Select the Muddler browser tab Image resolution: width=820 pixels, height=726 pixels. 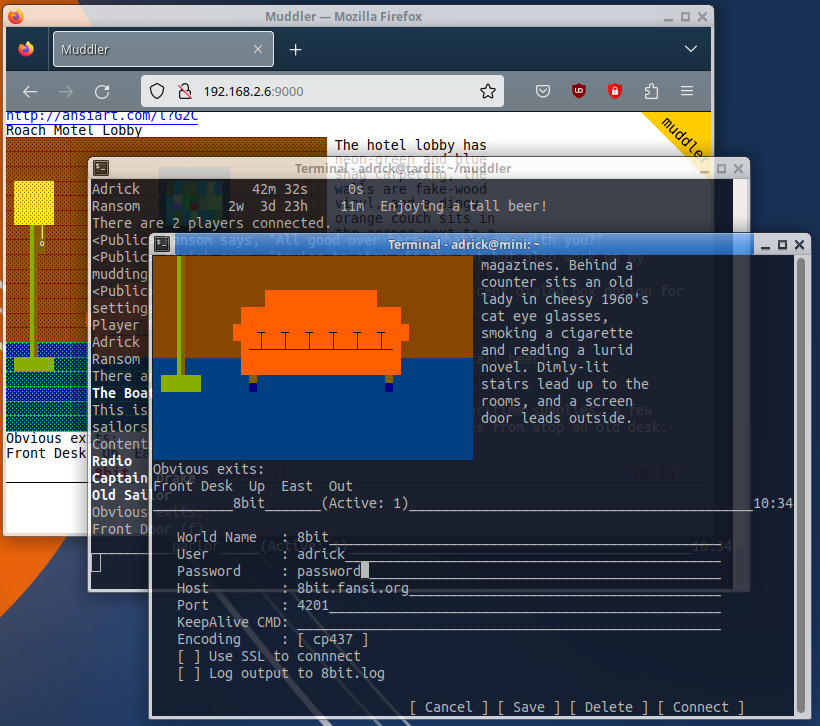pyautogui.click(x=163, y=49)
